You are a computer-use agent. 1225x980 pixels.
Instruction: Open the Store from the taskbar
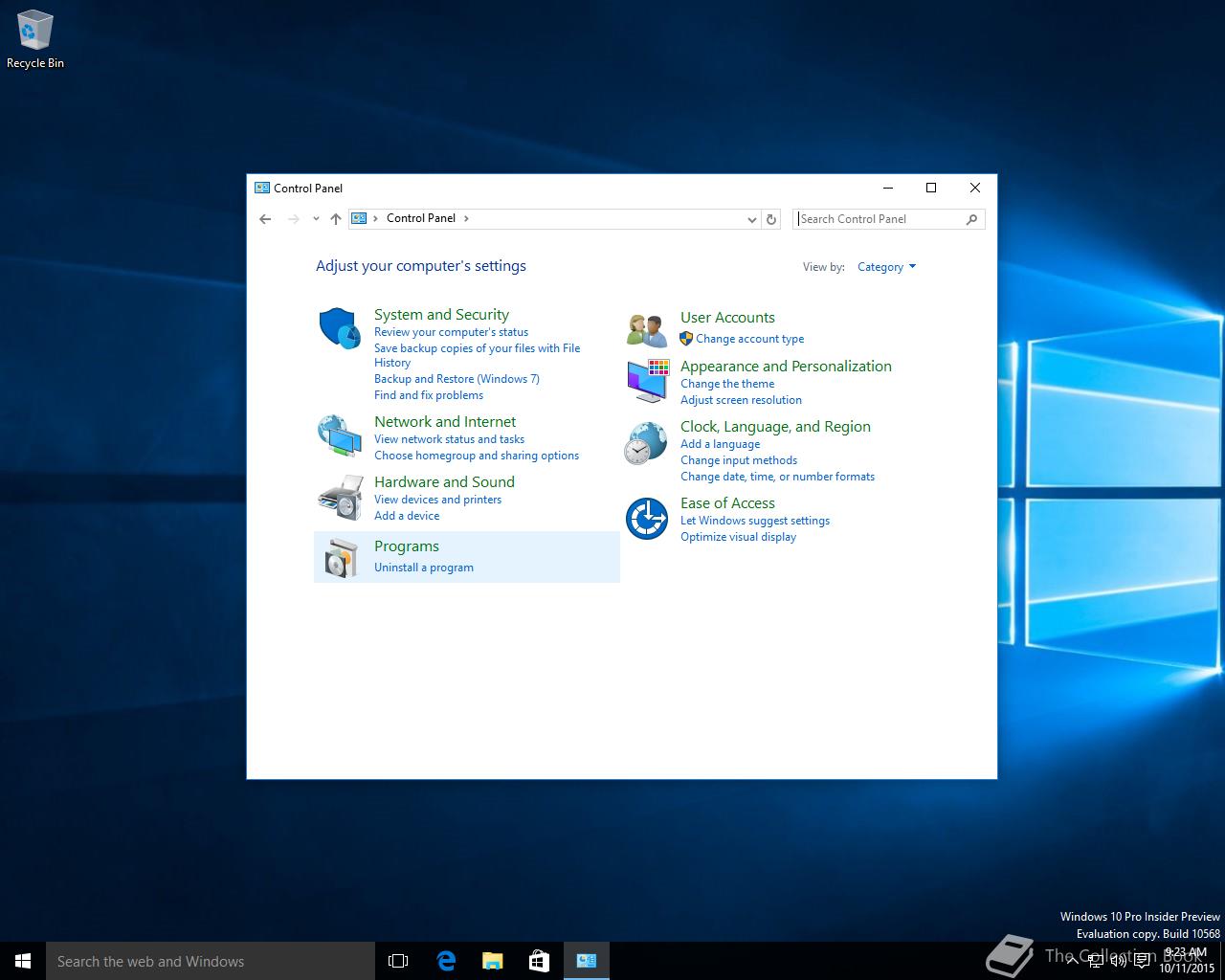point(540,961)
